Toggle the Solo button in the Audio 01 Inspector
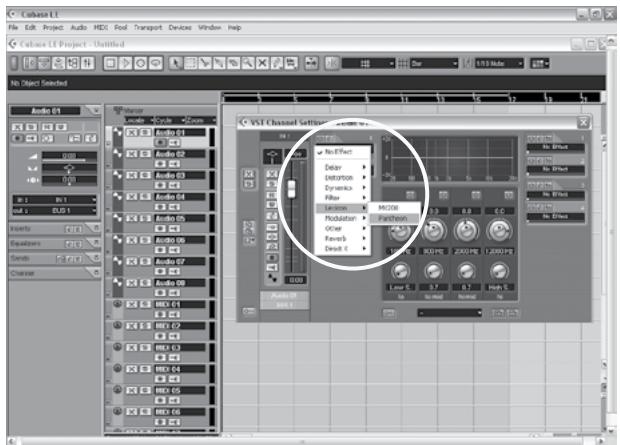Viewport: 620px width, 445px height. coord(31,127)
